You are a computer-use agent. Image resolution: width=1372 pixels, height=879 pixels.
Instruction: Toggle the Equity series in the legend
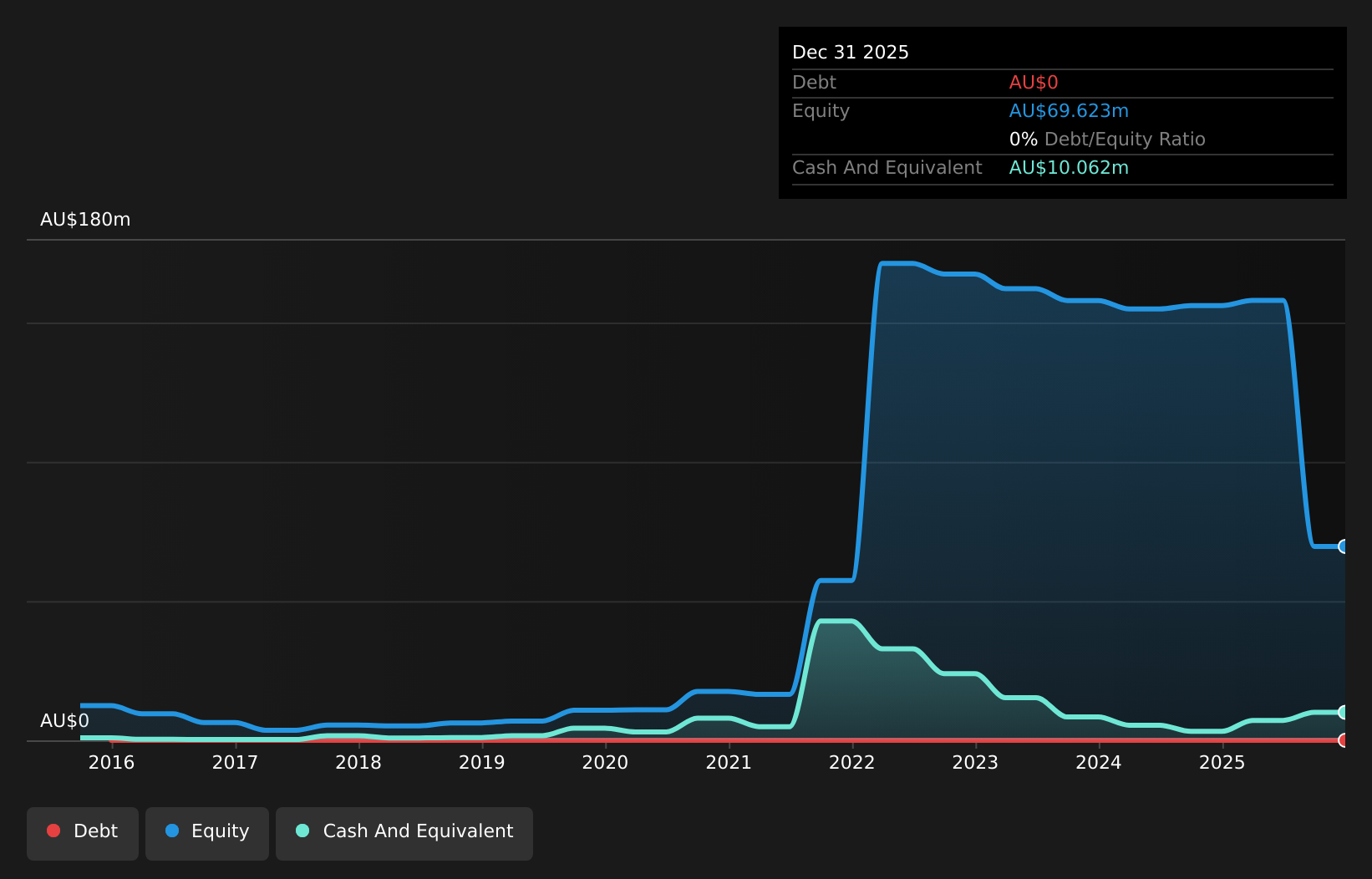pyautogui.click(x=207, y=833)
